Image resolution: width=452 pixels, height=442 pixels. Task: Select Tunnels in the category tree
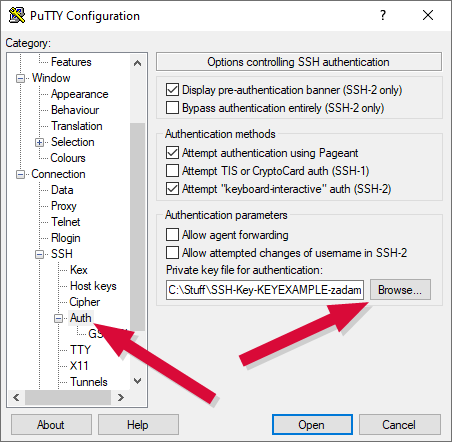coord(89,382)
